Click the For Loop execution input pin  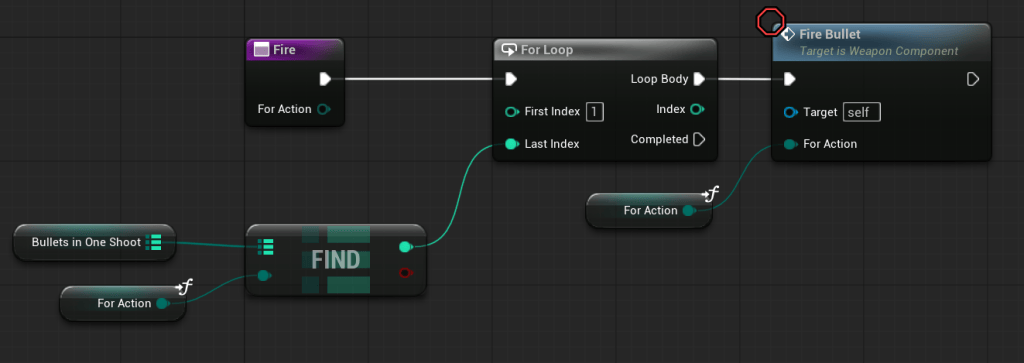point(511,79)
